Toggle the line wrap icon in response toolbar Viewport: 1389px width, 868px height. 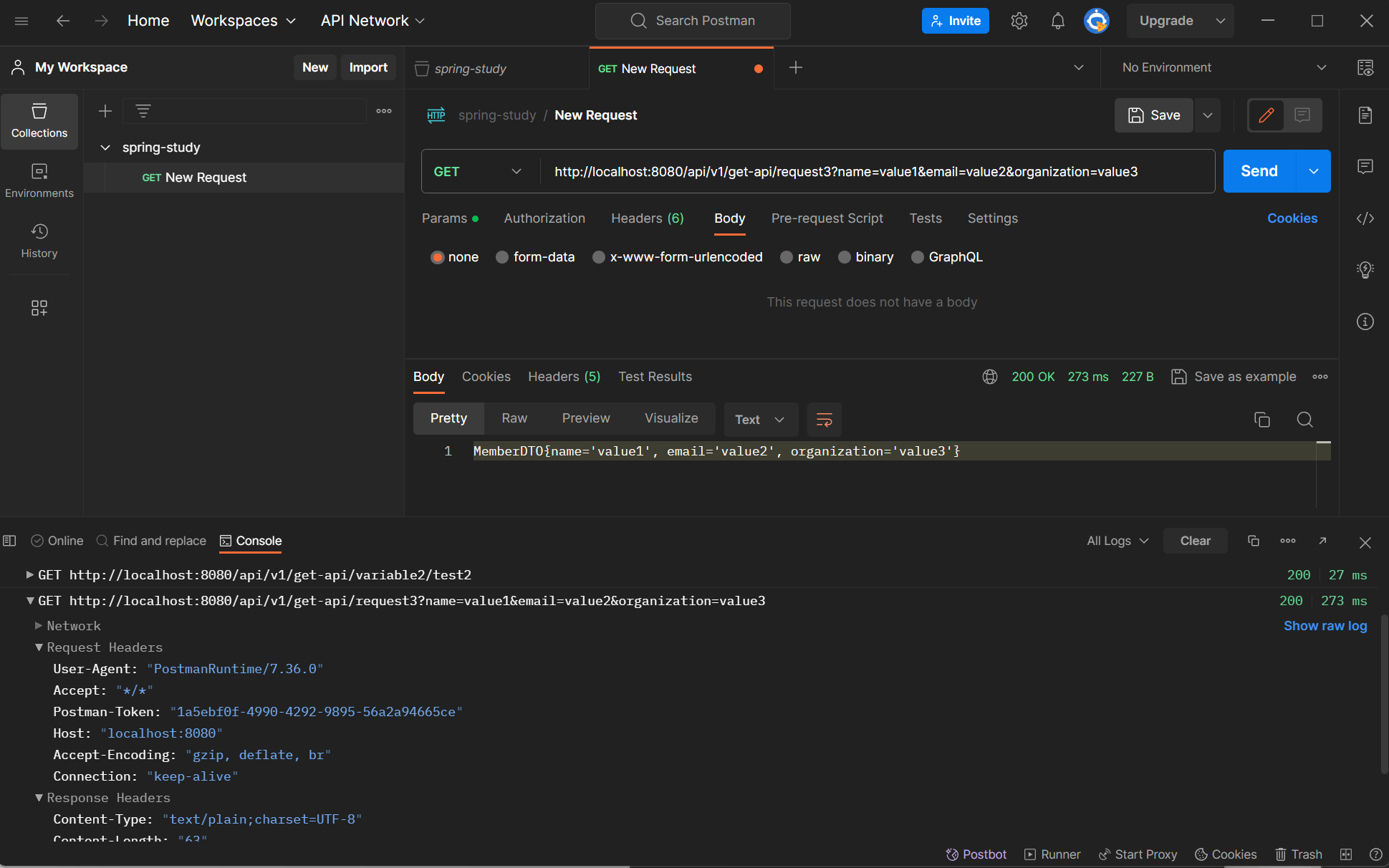coord(824,420)
